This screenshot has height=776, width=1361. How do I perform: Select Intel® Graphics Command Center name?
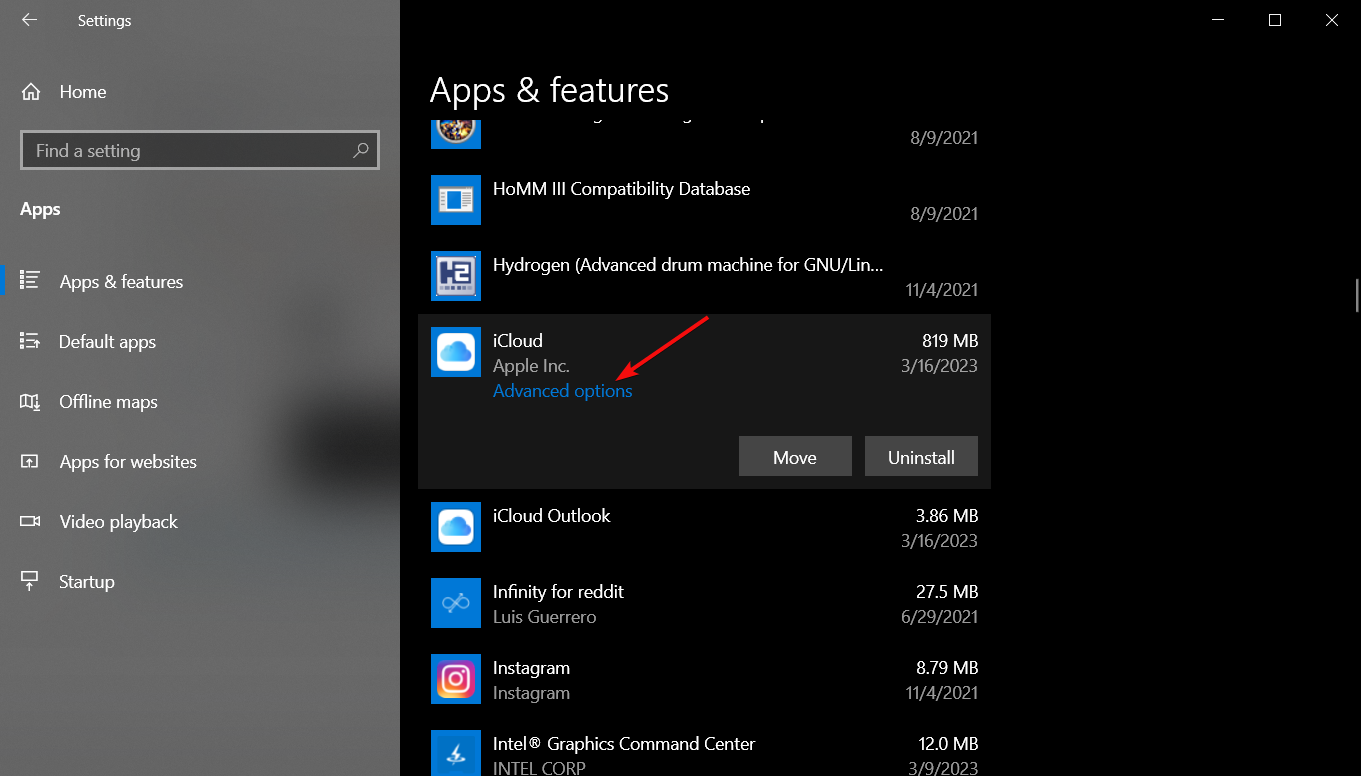[624, 744]
